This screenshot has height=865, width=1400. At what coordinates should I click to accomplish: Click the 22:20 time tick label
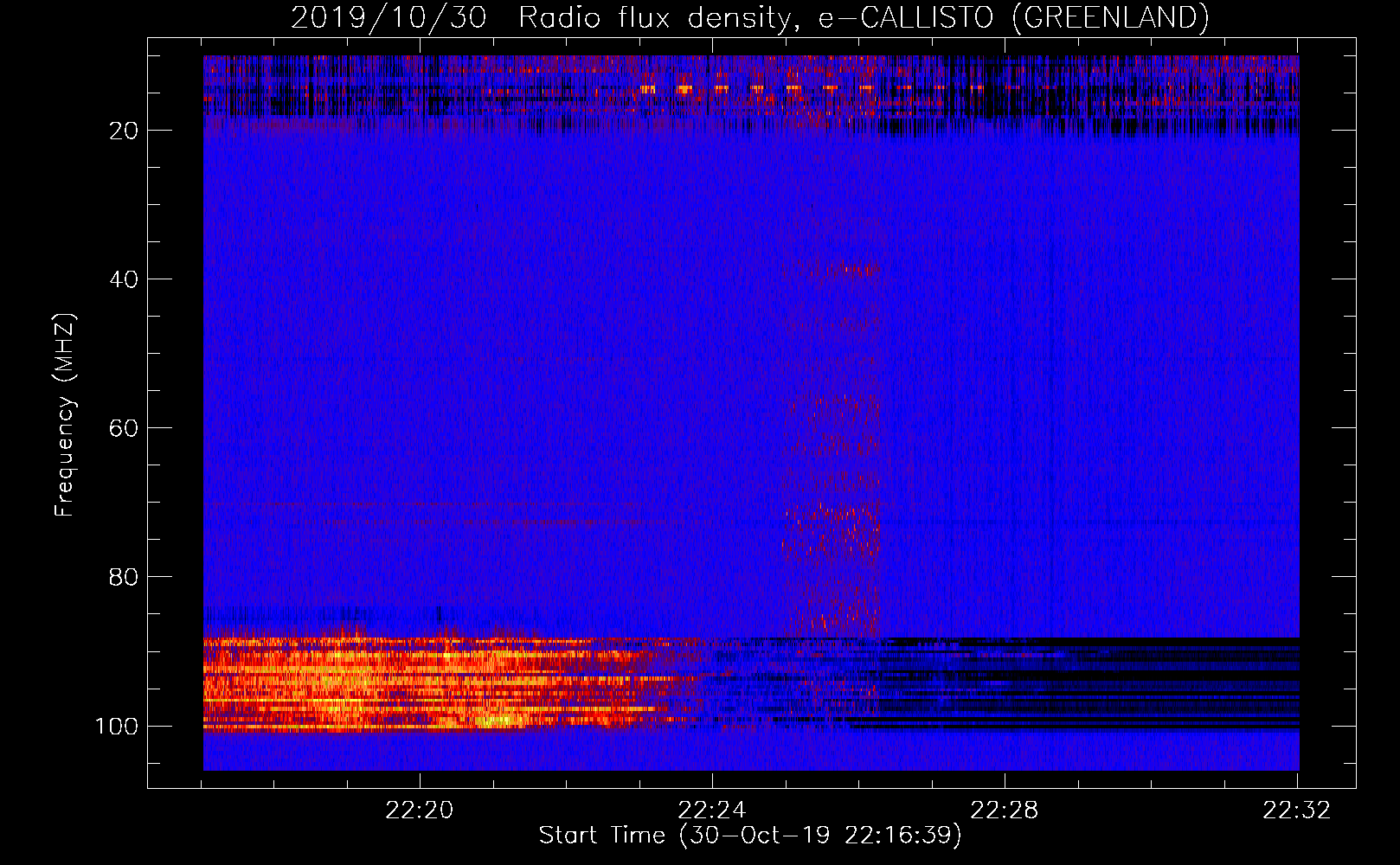tap(420, 811)
